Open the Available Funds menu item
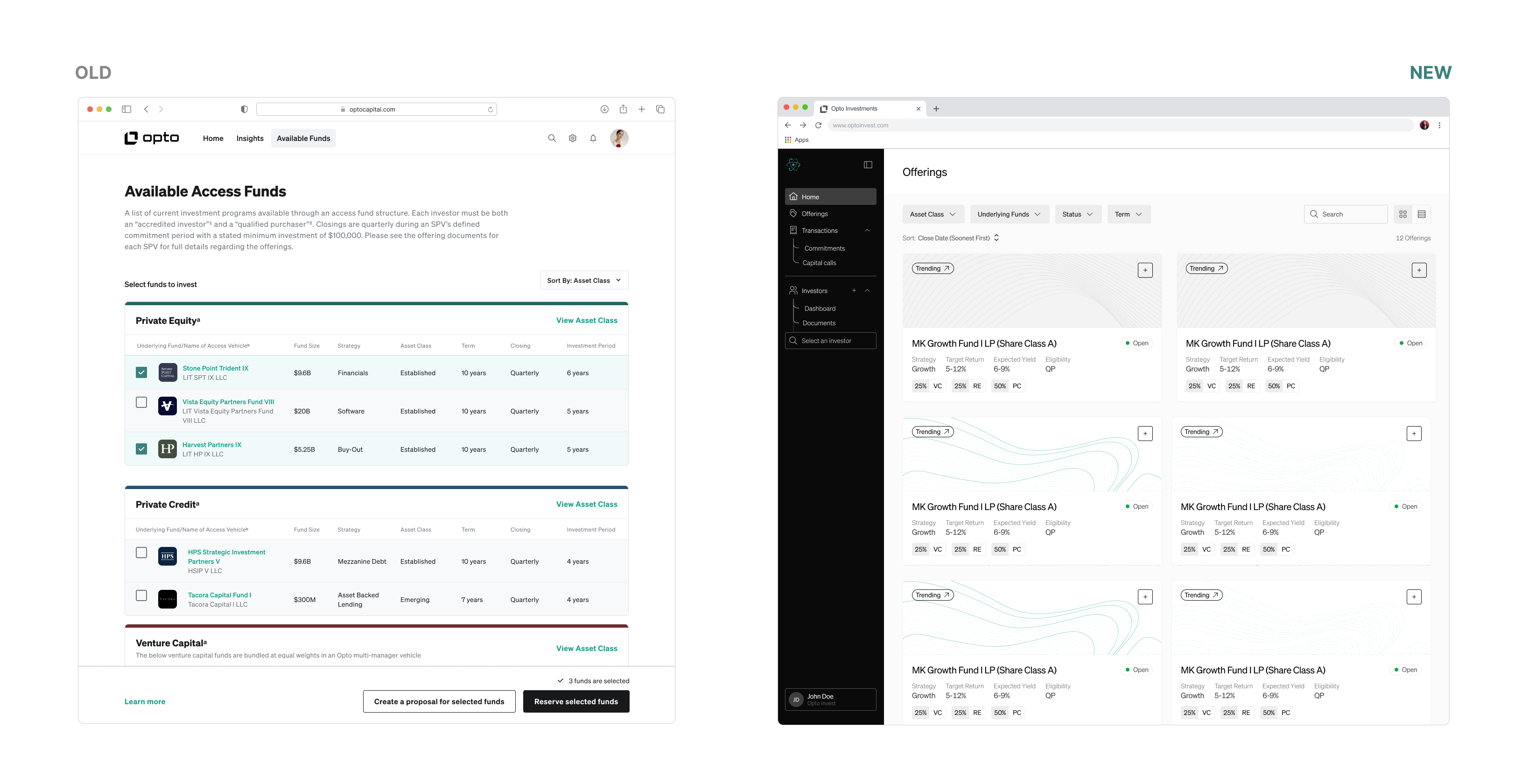The width and height of the screenshot is (1522, 784). [303, 138]
